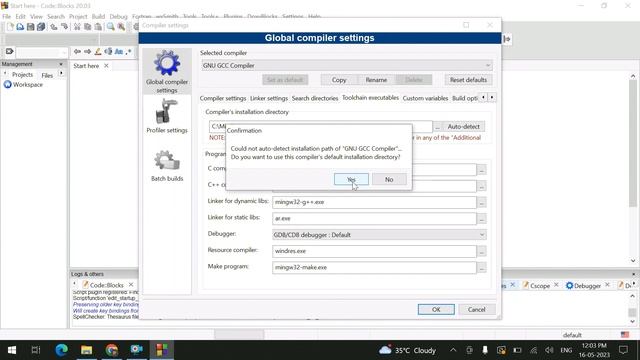Click Save toolbar icon
Image resolution: width=640 pixels, height=360 pixels.
(x=31, y=27)
